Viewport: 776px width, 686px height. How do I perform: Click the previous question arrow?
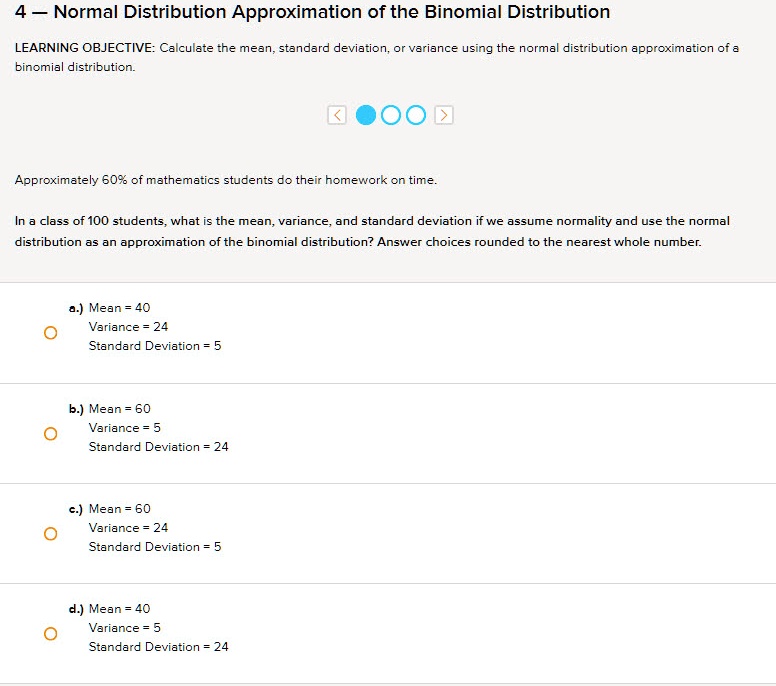(x=337, y=115)
